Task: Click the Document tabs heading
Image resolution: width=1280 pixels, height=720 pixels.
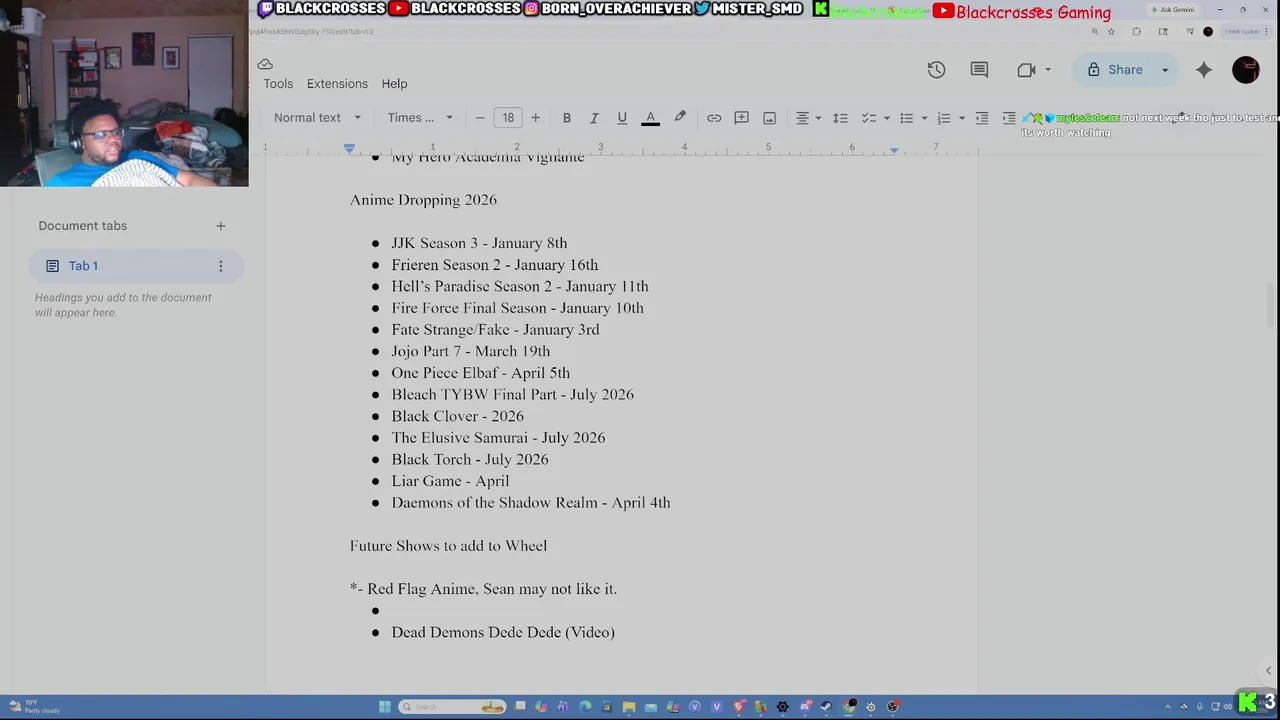Action: coord(83,226)
